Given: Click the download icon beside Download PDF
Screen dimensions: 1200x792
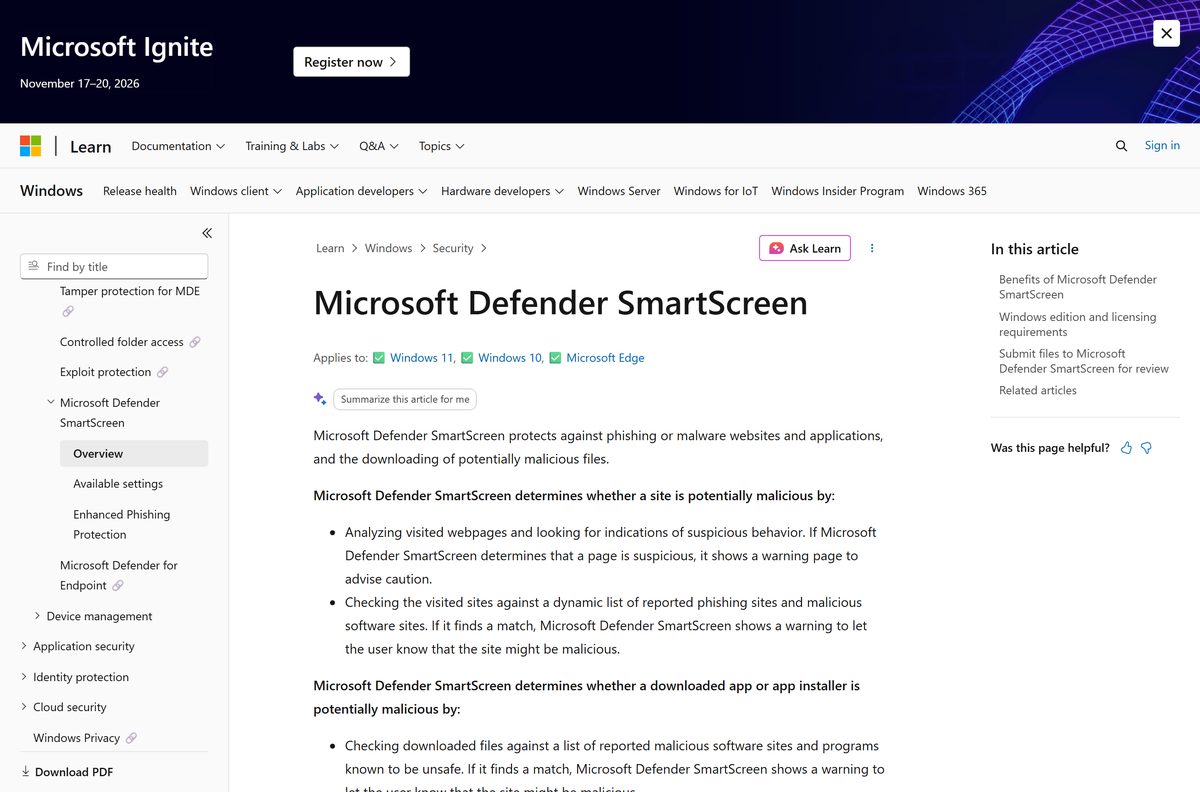Looking at the screenshot, I should 26,772.
